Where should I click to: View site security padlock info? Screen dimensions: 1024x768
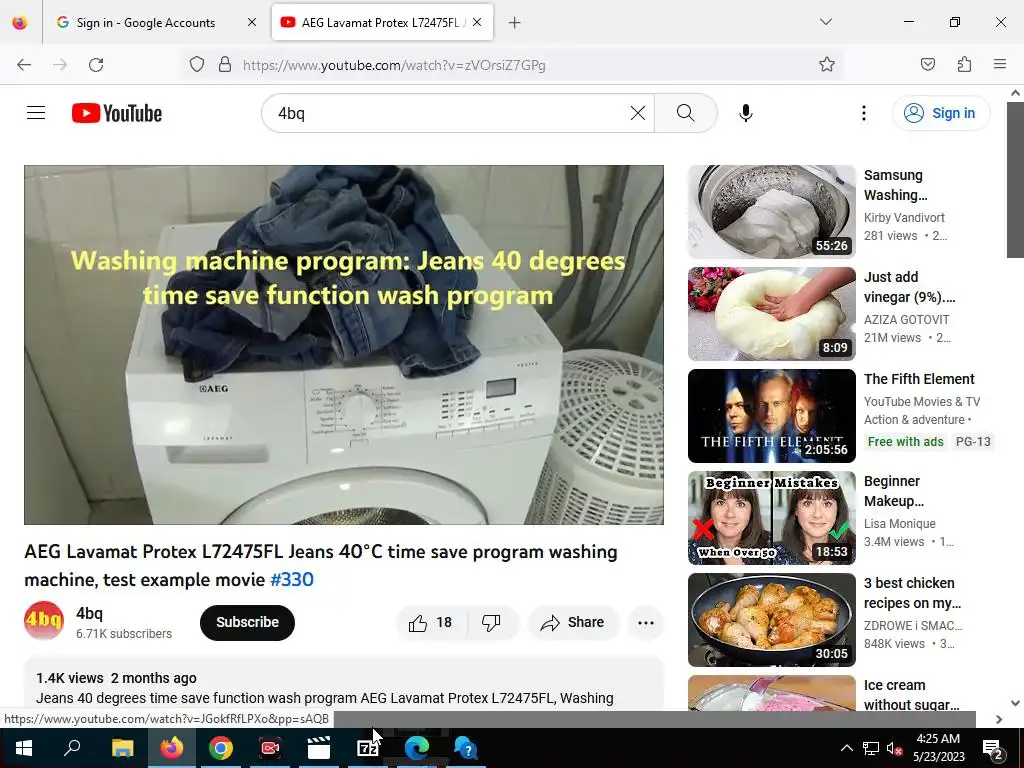(225, 65)
